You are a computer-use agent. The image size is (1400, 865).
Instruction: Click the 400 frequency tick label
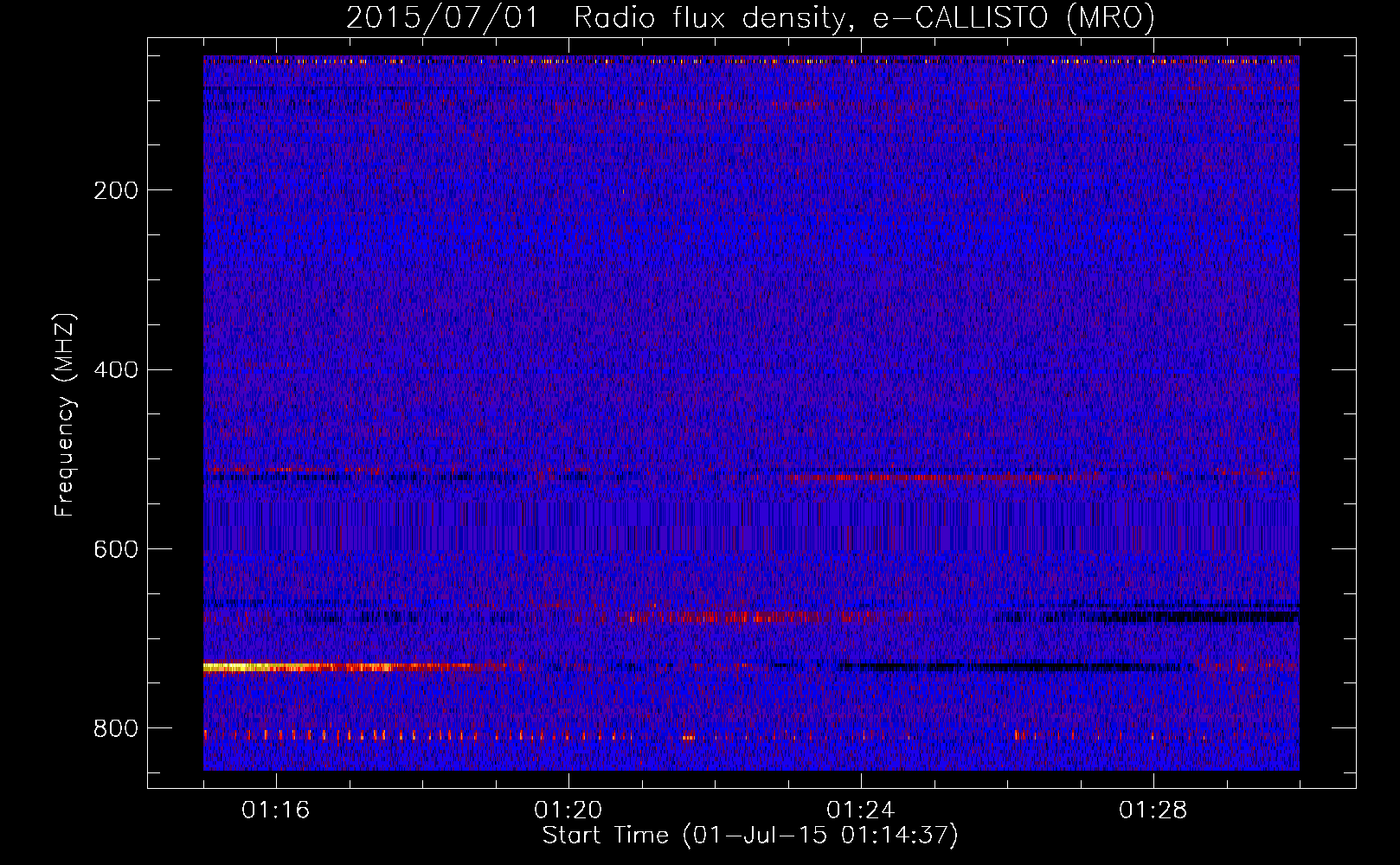(116, 370)
